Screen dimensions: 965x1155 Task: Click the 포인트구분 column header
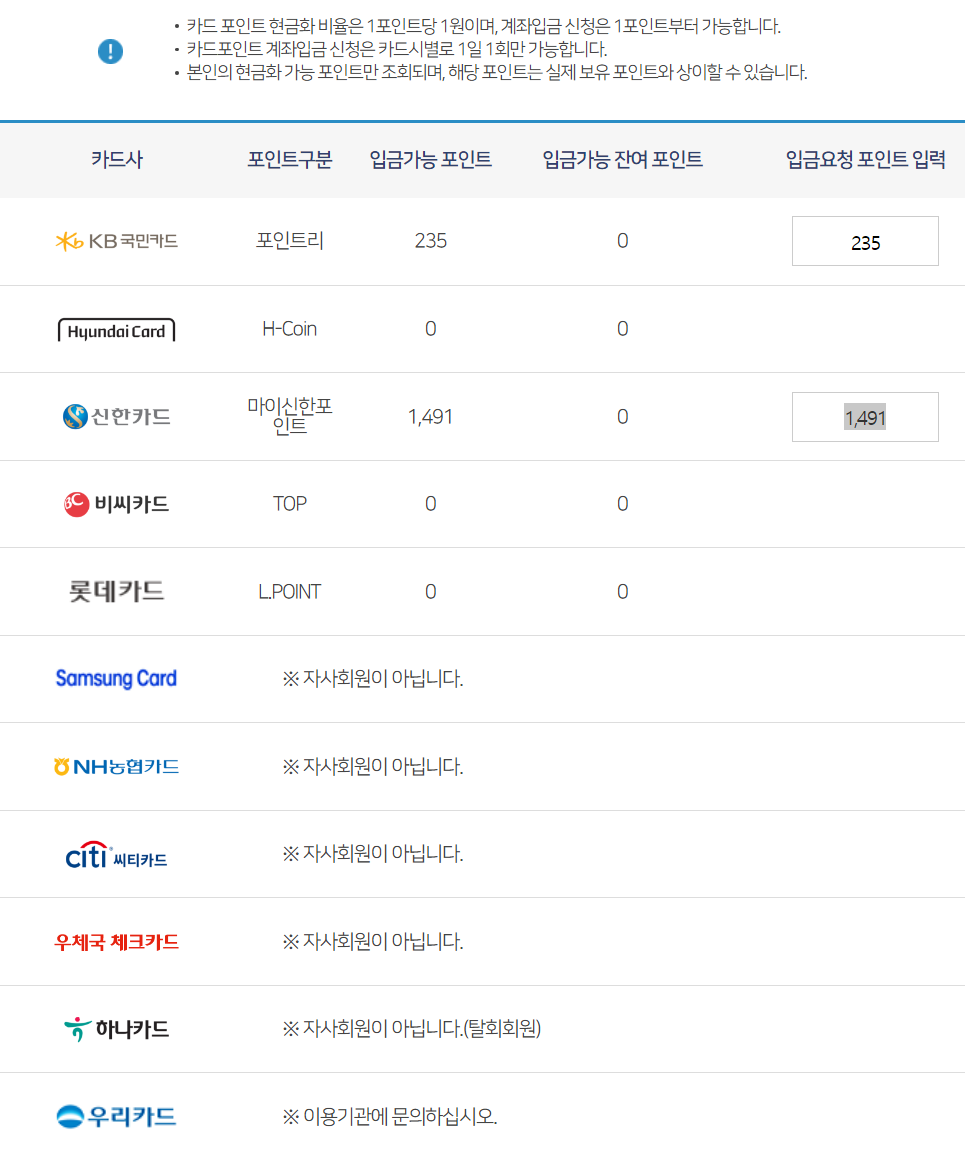point(288,159)
